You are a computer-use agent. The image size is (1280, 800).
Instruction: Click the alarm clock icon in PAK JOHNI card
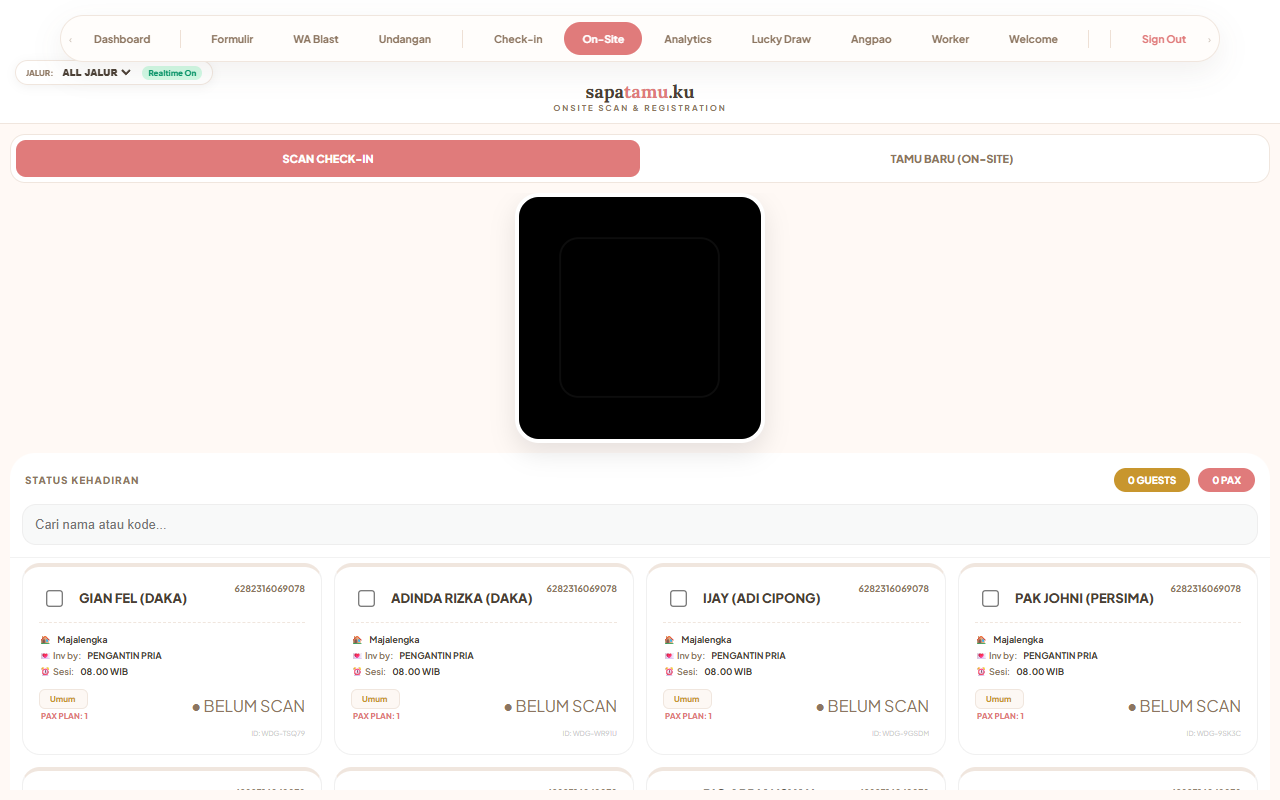981,672
